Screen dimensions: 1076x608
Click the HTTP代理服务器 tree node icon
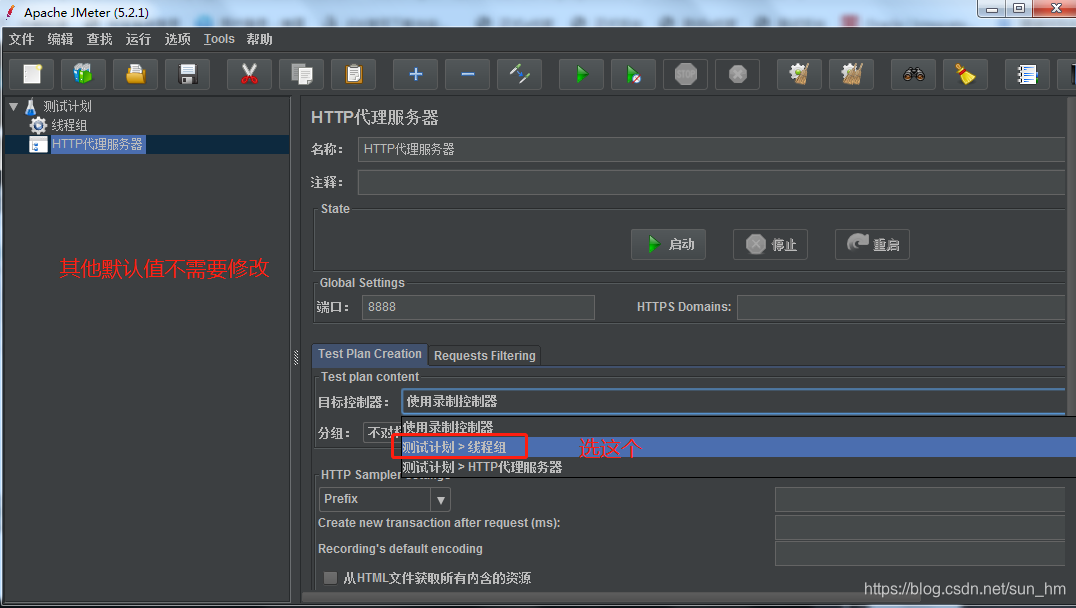coord(38,144)
